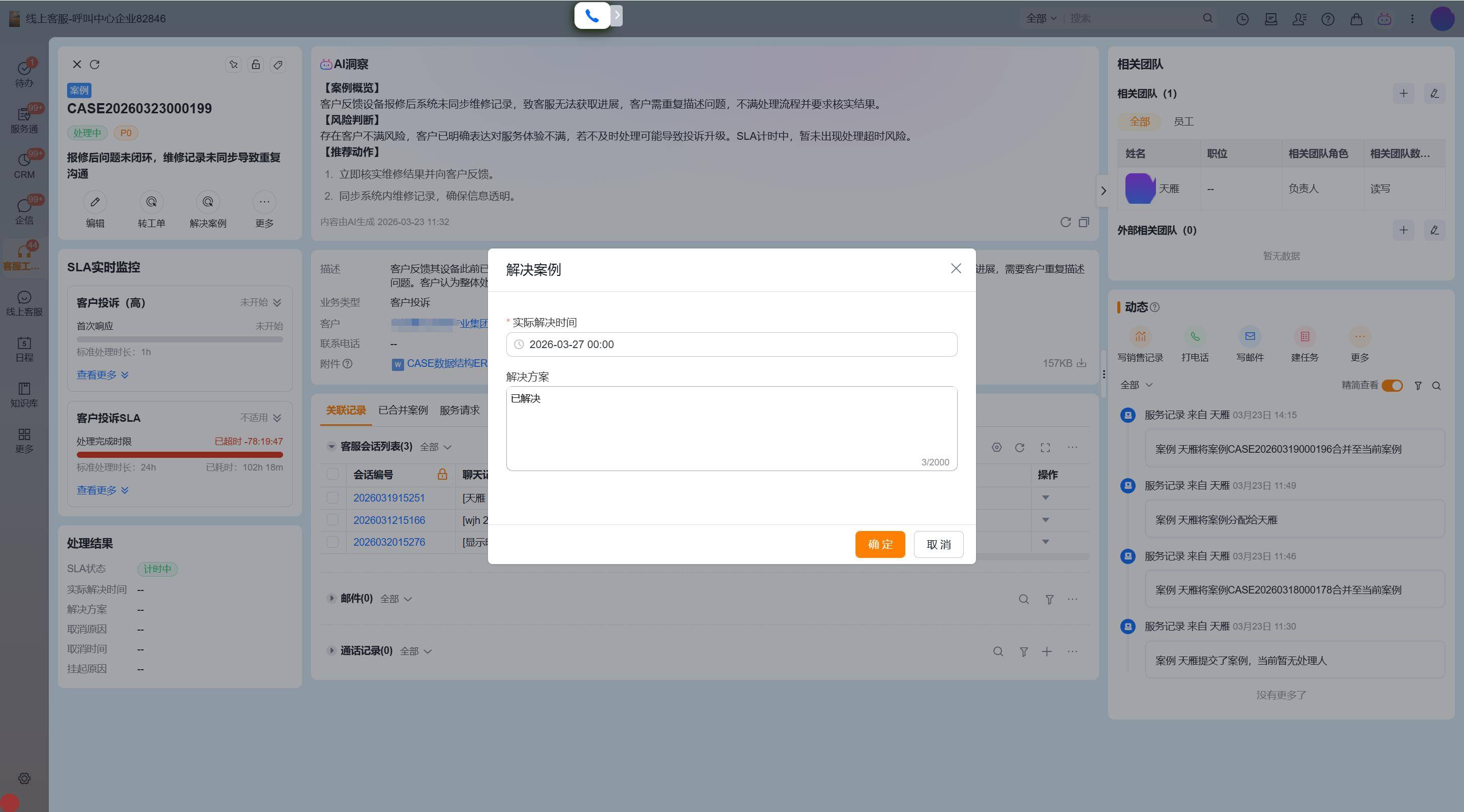Switch to the 已合并案例 tab
This screenshot has height=812, width=1464.
pos(403,410)
